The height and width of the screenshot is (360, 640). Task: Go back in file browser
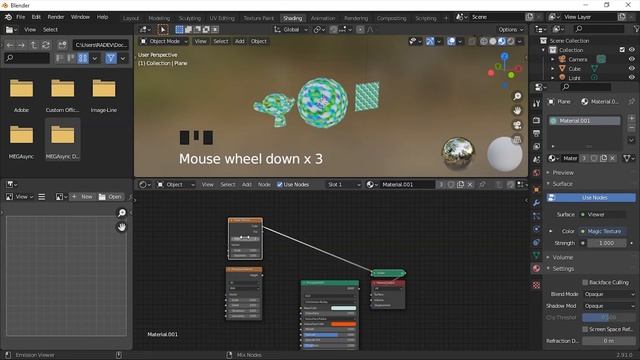(x=10, y=45)
